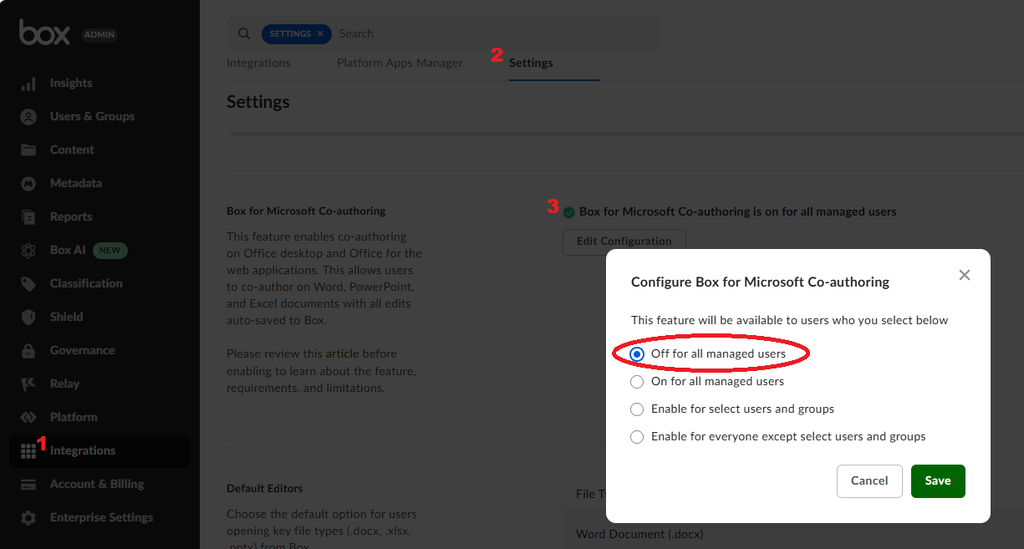This screenshot has width=1024, height=549.
Task: Choose Enable for select users and groups
Action: 637,409
